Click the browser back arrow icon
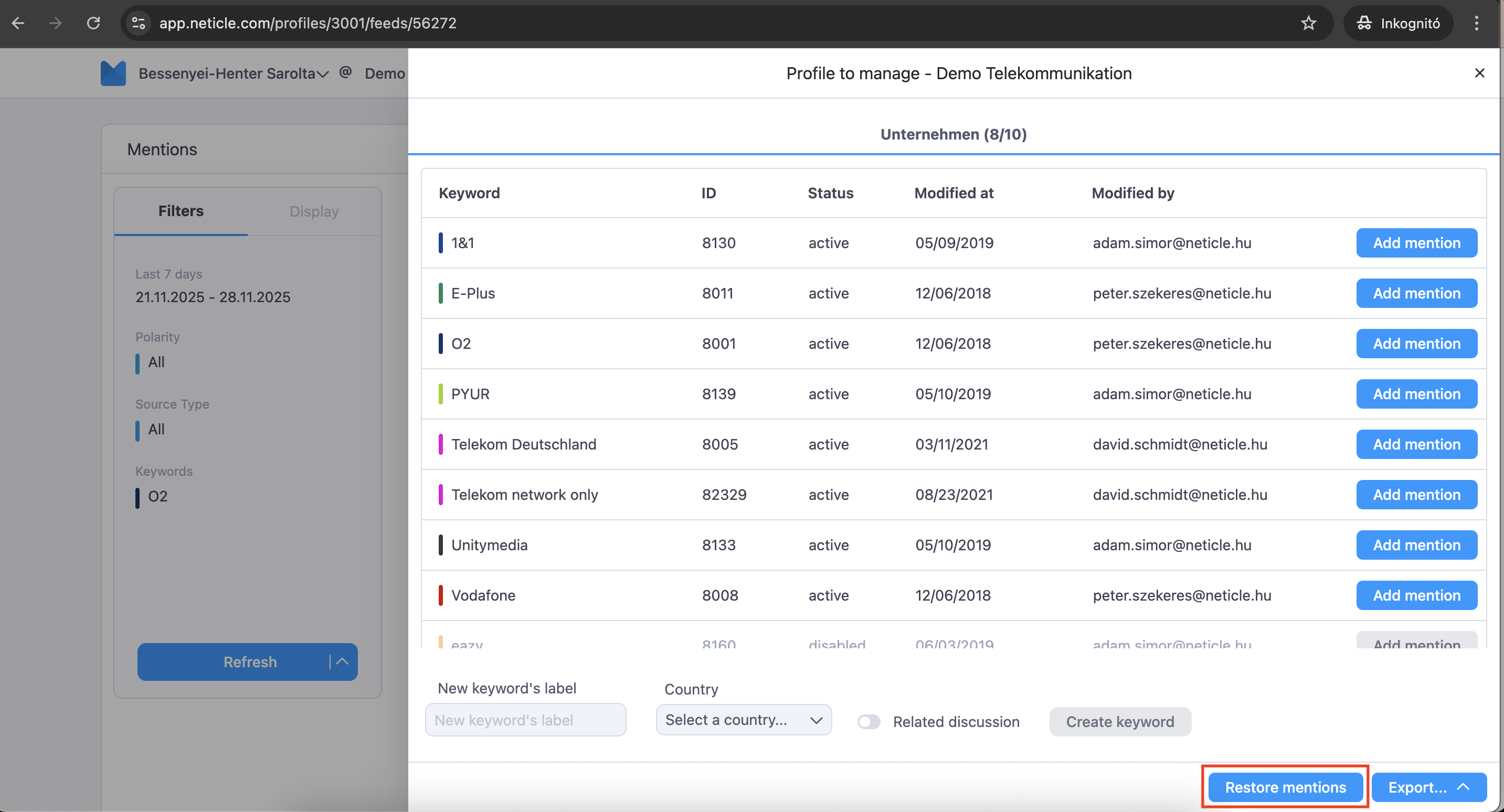1504x812 pixels. coord(18,23)
